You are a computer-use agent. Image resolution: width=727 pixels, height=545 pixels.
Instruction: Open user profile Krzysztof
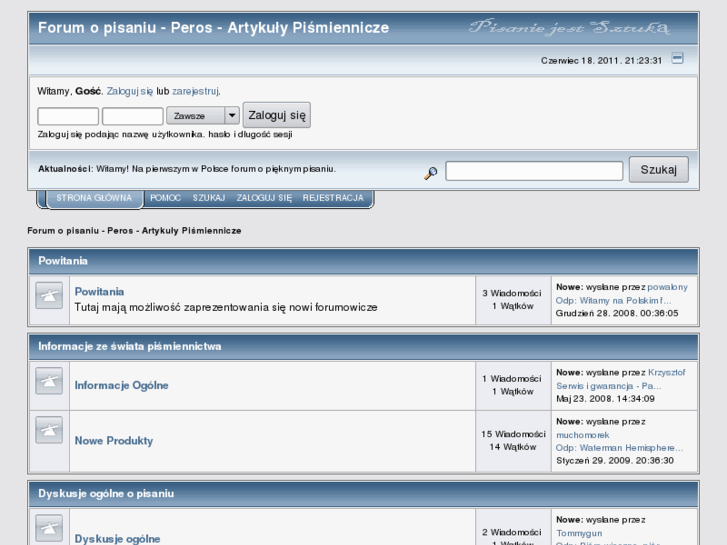[x=667, y=372]
